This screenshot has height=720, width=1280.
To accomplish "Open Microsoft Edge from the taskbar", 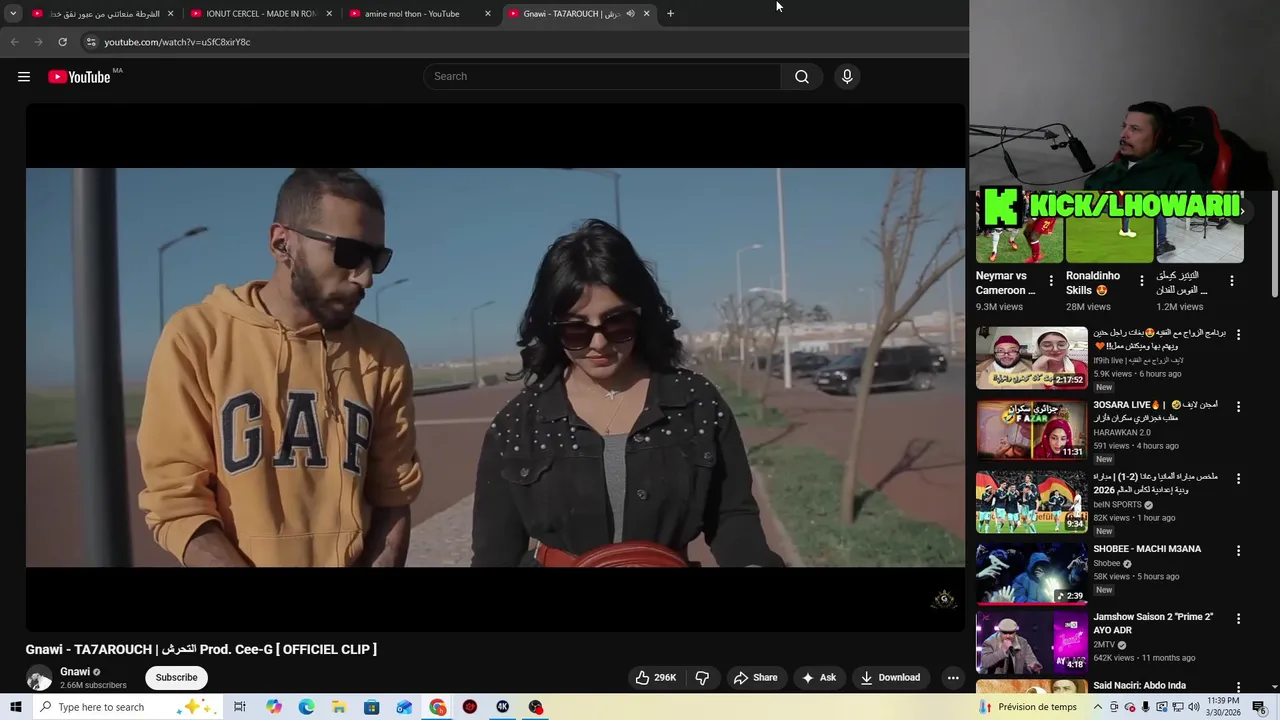I will pyautogui.click(x=307, y=707).
